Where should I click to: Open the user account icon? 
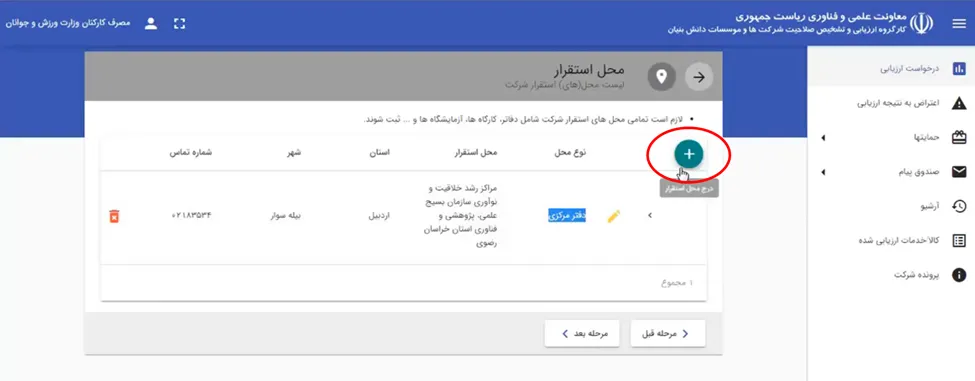click(150, 24)
